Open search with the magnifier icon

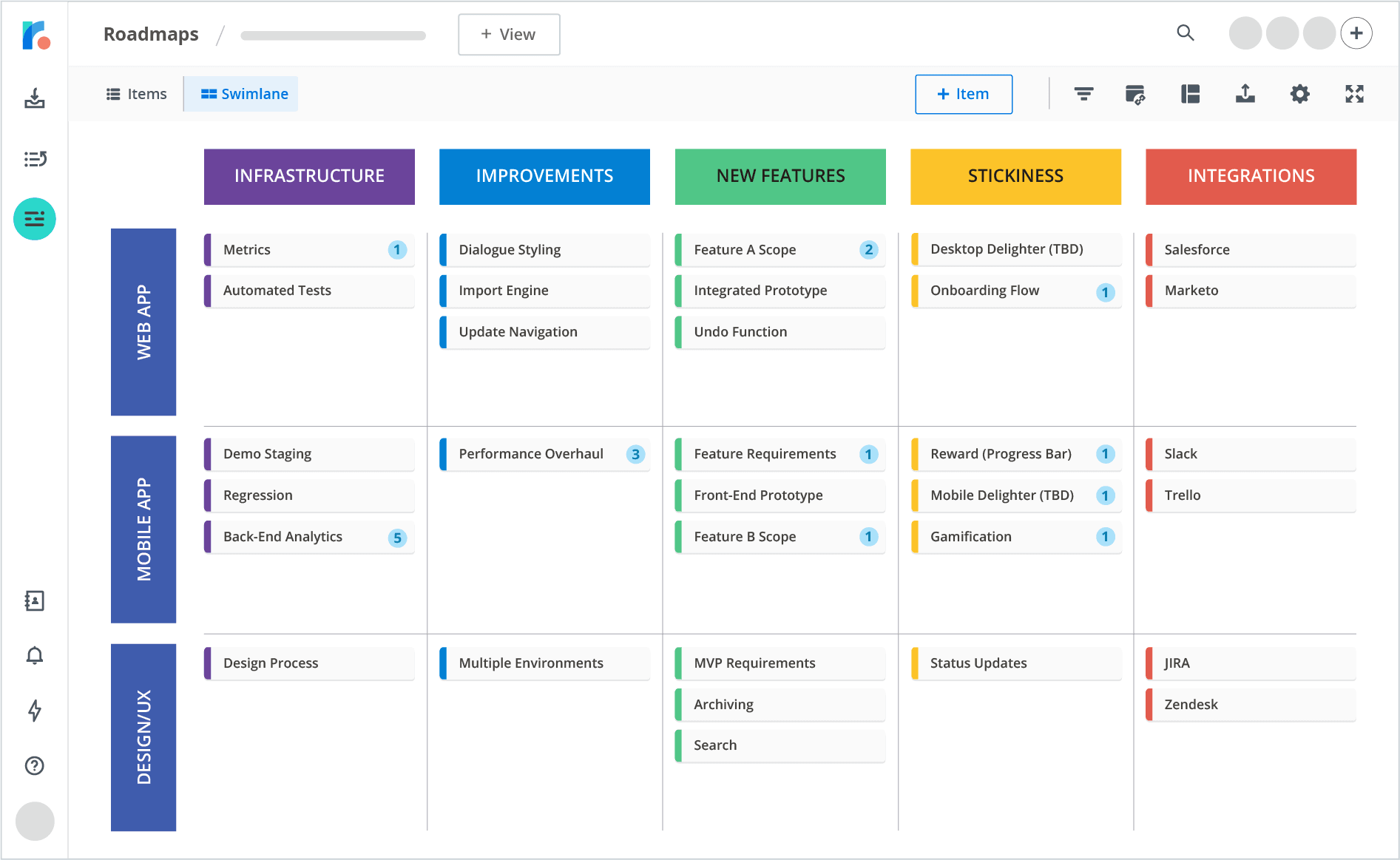tap(1186, 33)
